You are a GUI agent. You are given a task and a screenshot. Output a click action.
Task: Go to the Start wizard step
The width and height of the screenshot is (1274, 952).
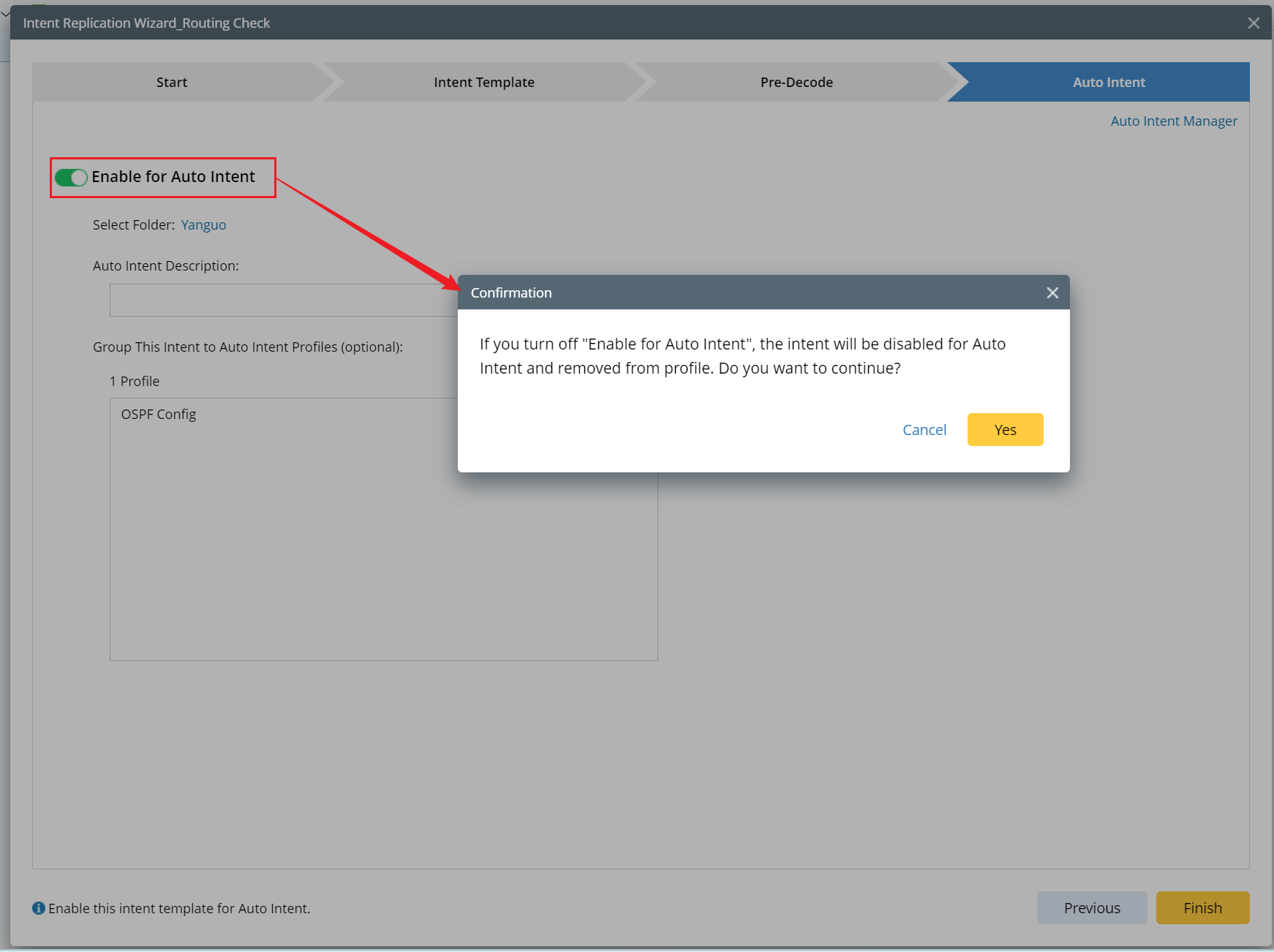tap(172, 82)
